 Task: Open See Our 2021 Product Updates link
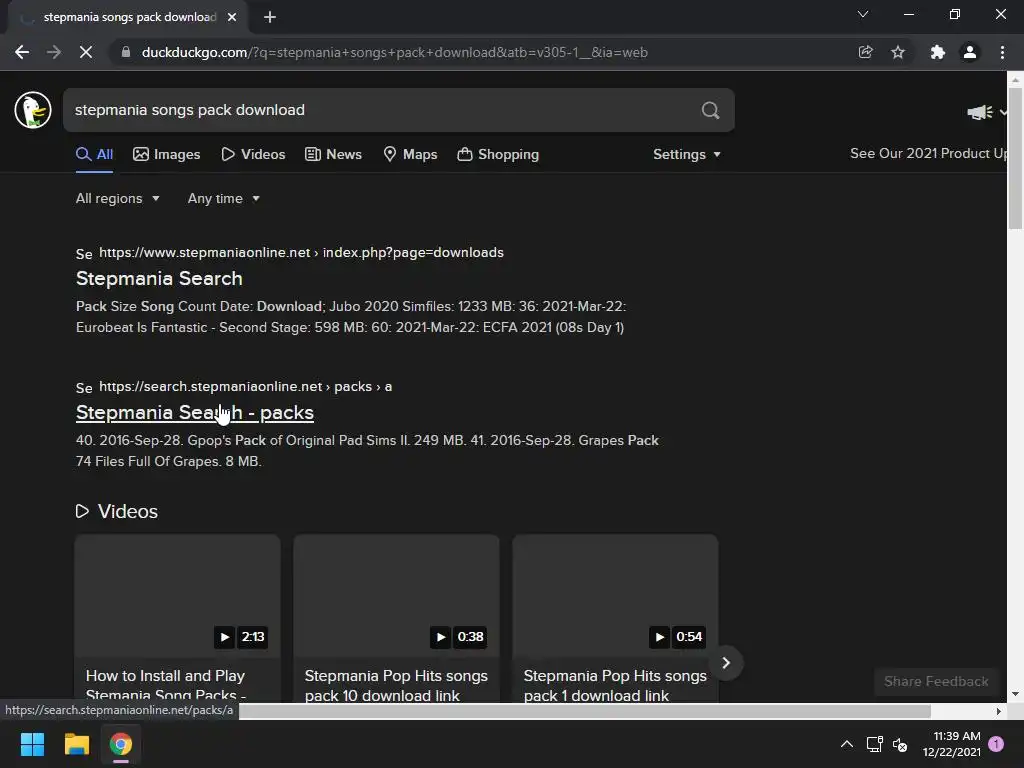[x=927, y=153]
